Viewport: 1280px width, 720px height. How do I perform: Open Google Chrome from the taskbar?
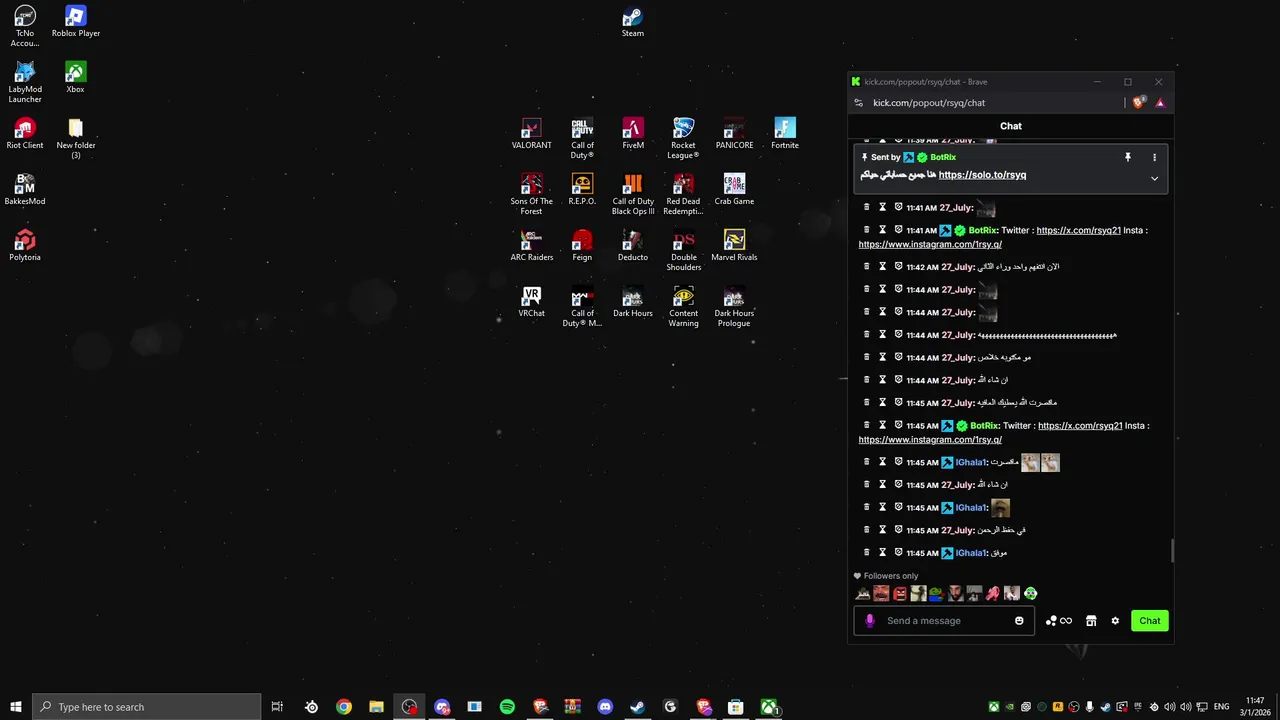click(344, 707)
